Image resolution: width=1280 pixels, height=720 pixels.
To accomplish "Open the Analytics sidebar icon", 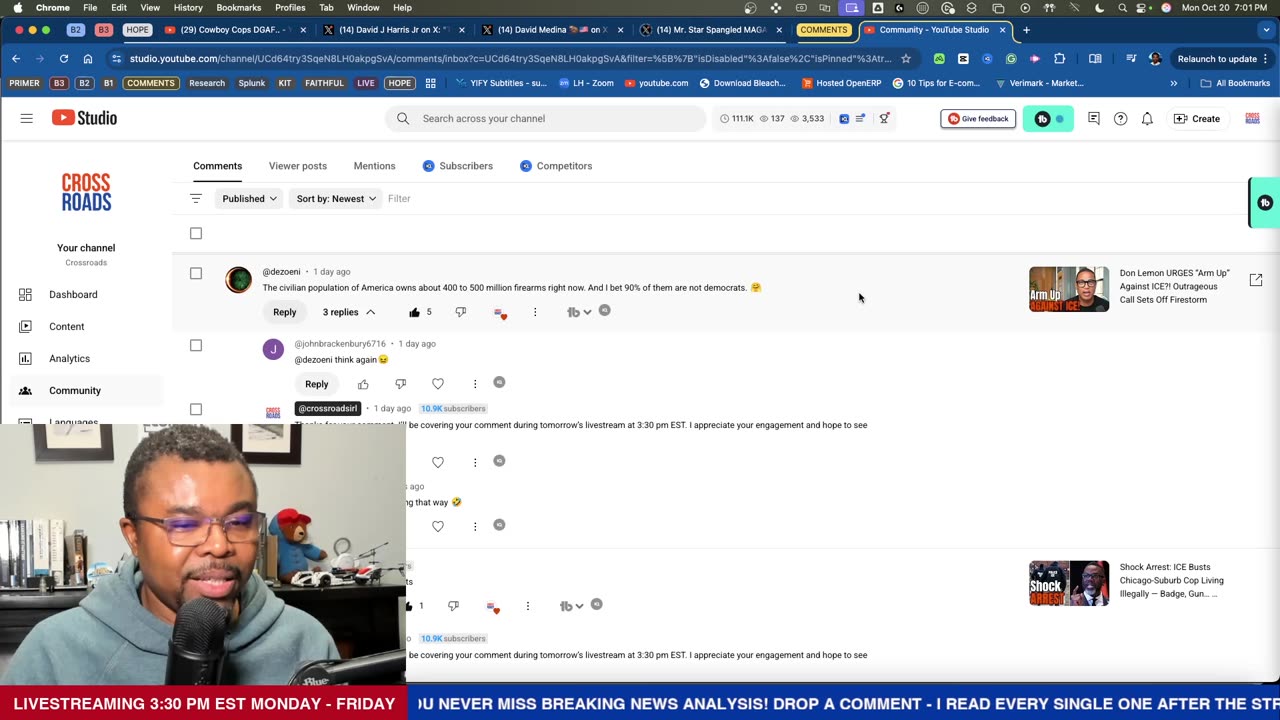I will click(25, 358).
